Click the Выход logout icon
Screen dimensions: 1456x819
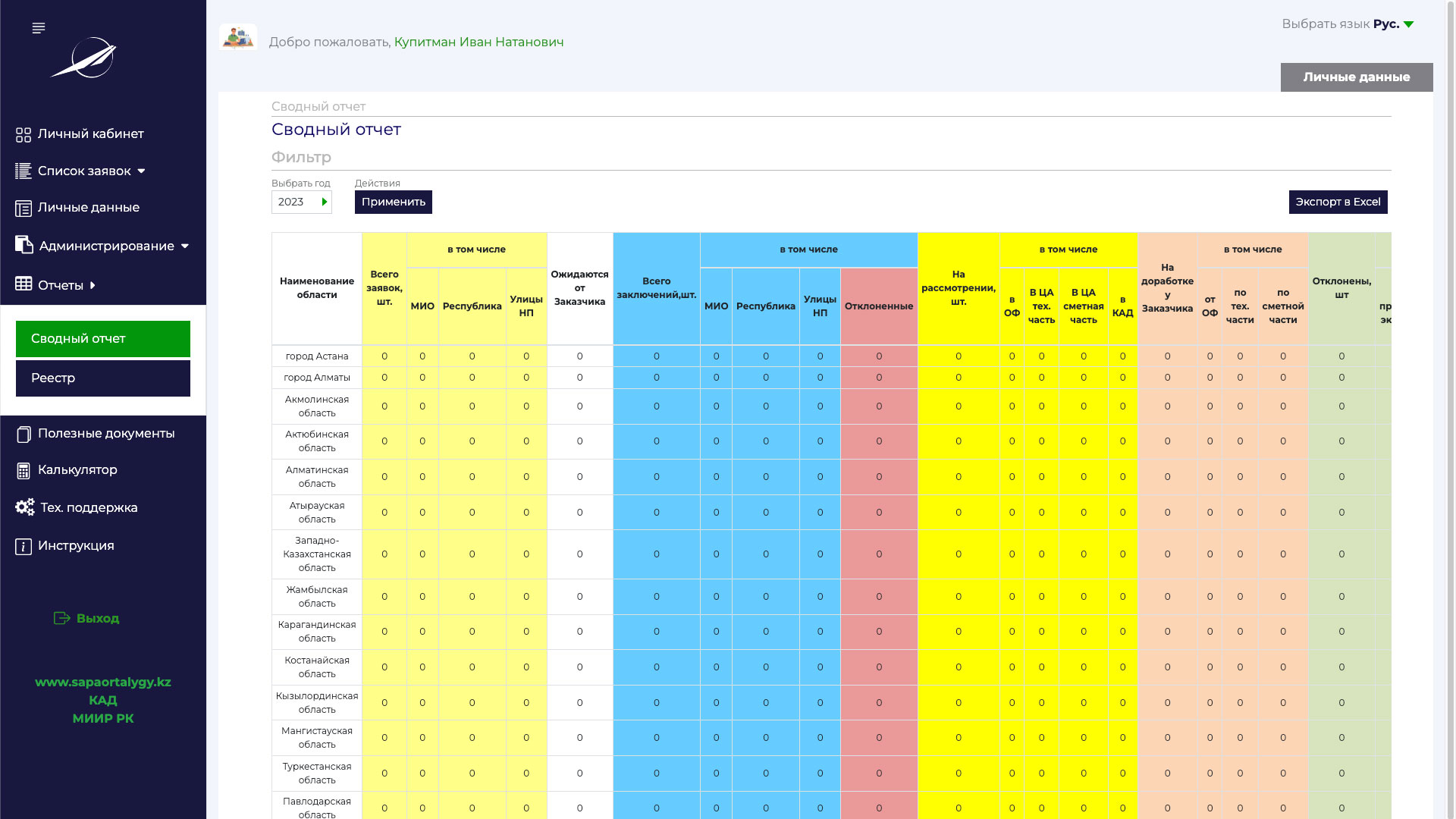pos(62,619)
